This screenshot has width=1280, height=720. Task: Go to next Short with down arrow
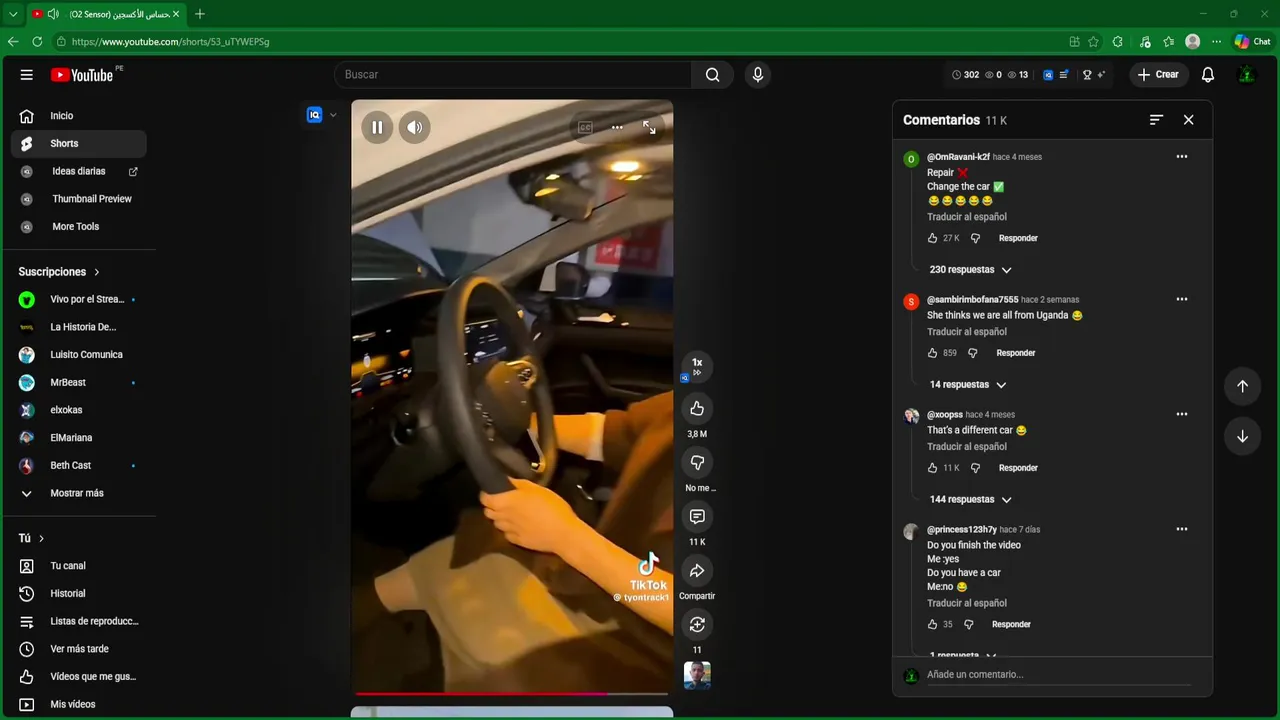[x=1242, y=436]
